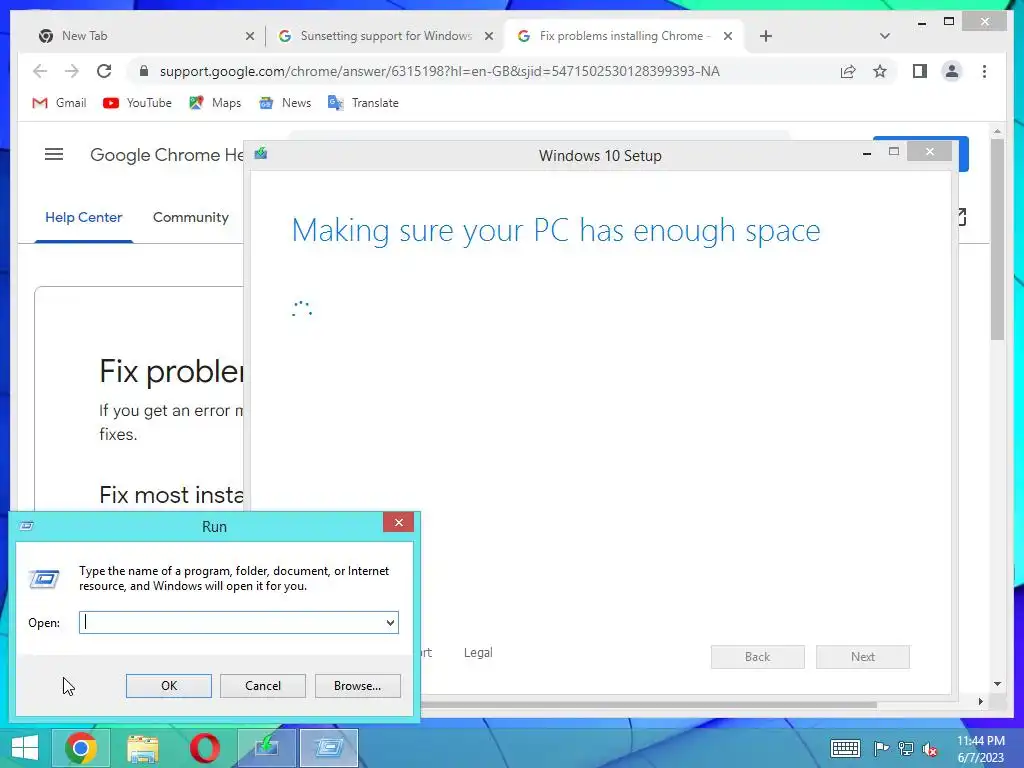
Task: Click the muted volume tray icon
Action: click(x=930, y=749)
